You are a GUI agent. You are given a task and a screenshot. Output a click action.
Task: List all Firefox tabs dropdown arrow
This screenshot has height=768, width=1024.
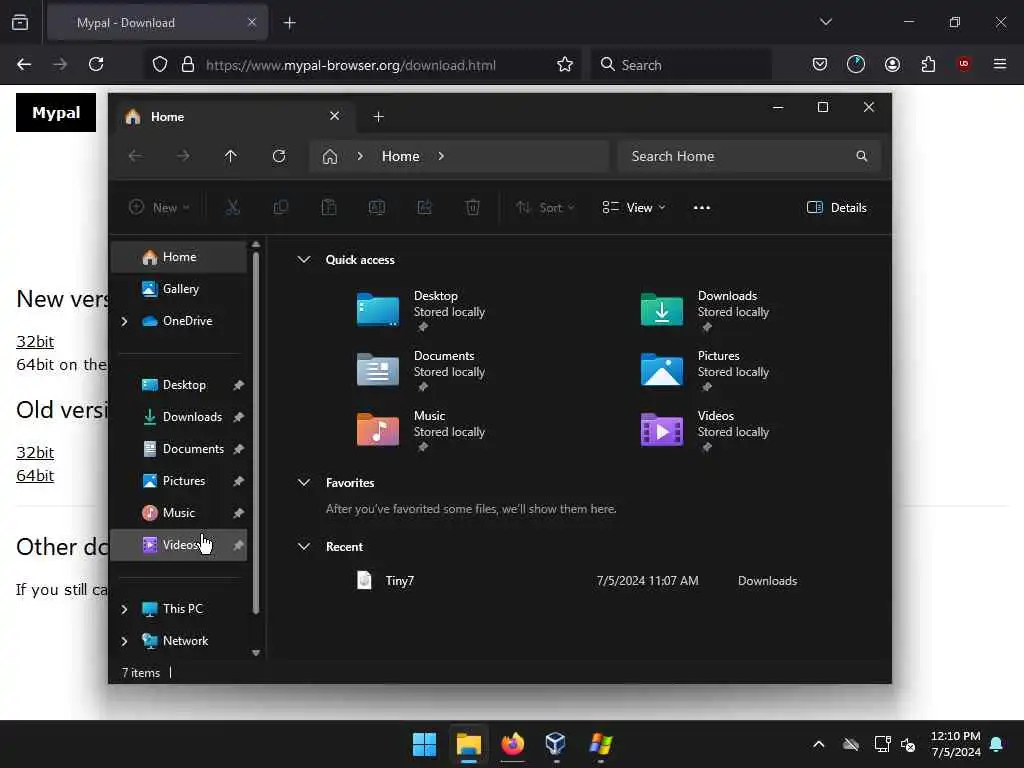[826, 22]
